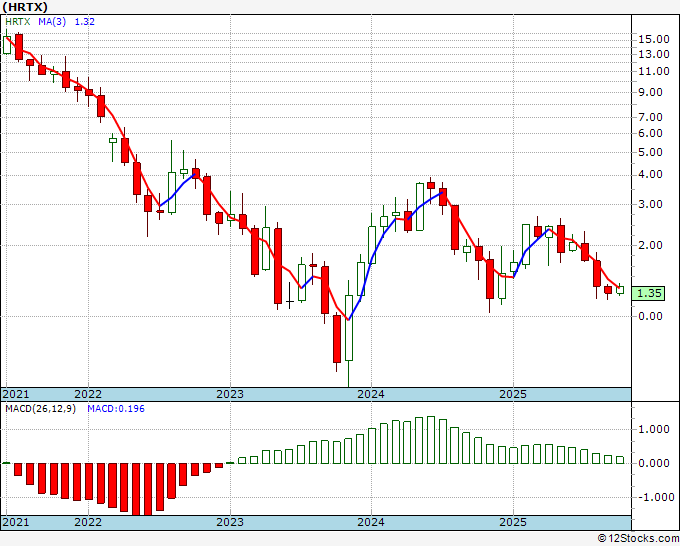680x546 pixels.
Task: Click the 2022 label on the MACD timeline
Action: (88, 522)
